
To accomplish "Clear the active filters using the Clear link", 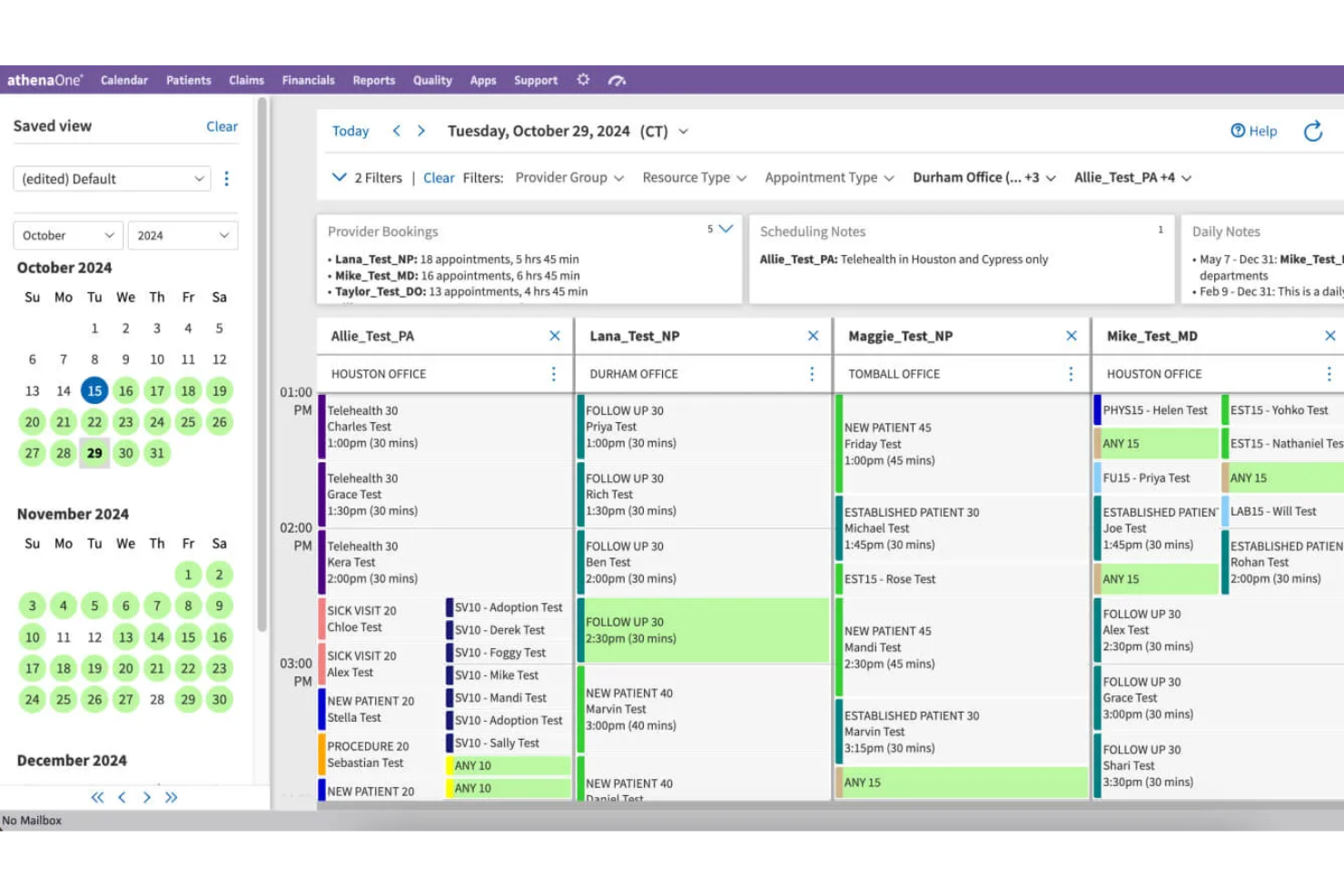I will click(x=439, y=177).
